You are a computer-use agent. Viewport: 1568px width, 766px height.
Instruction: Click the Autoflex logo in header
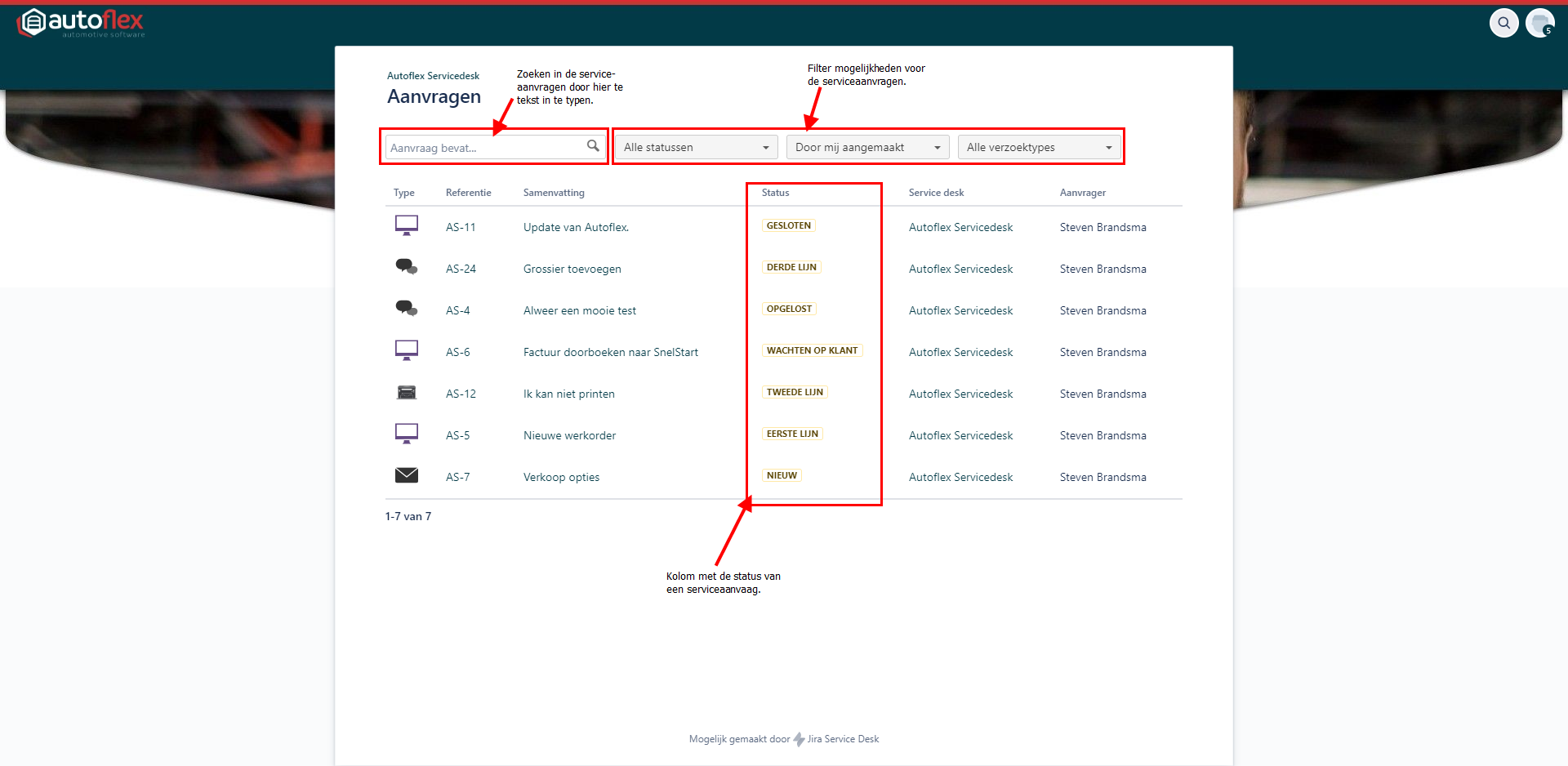point(80,23)
